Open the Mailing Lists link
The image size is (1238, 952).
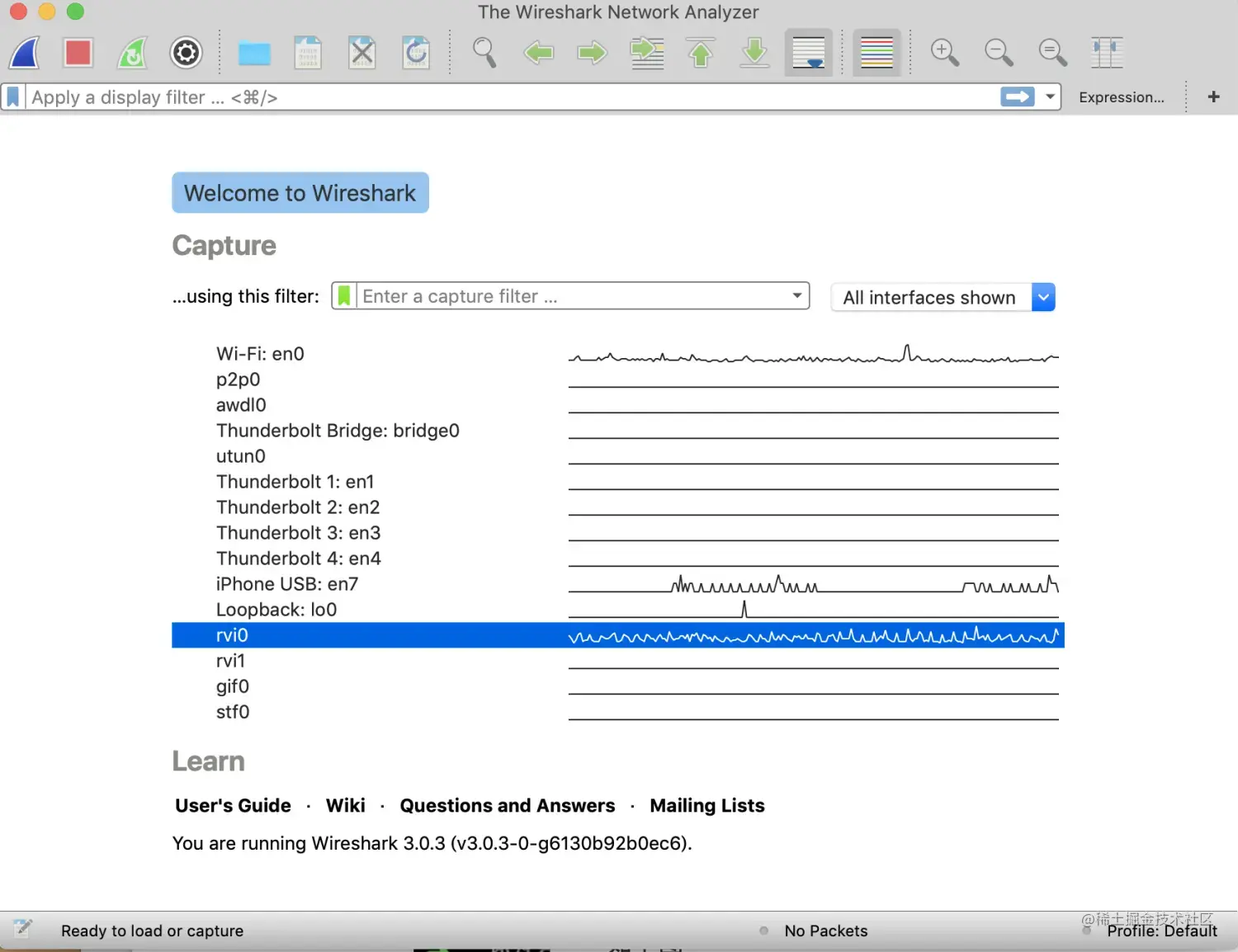[707, 805]
